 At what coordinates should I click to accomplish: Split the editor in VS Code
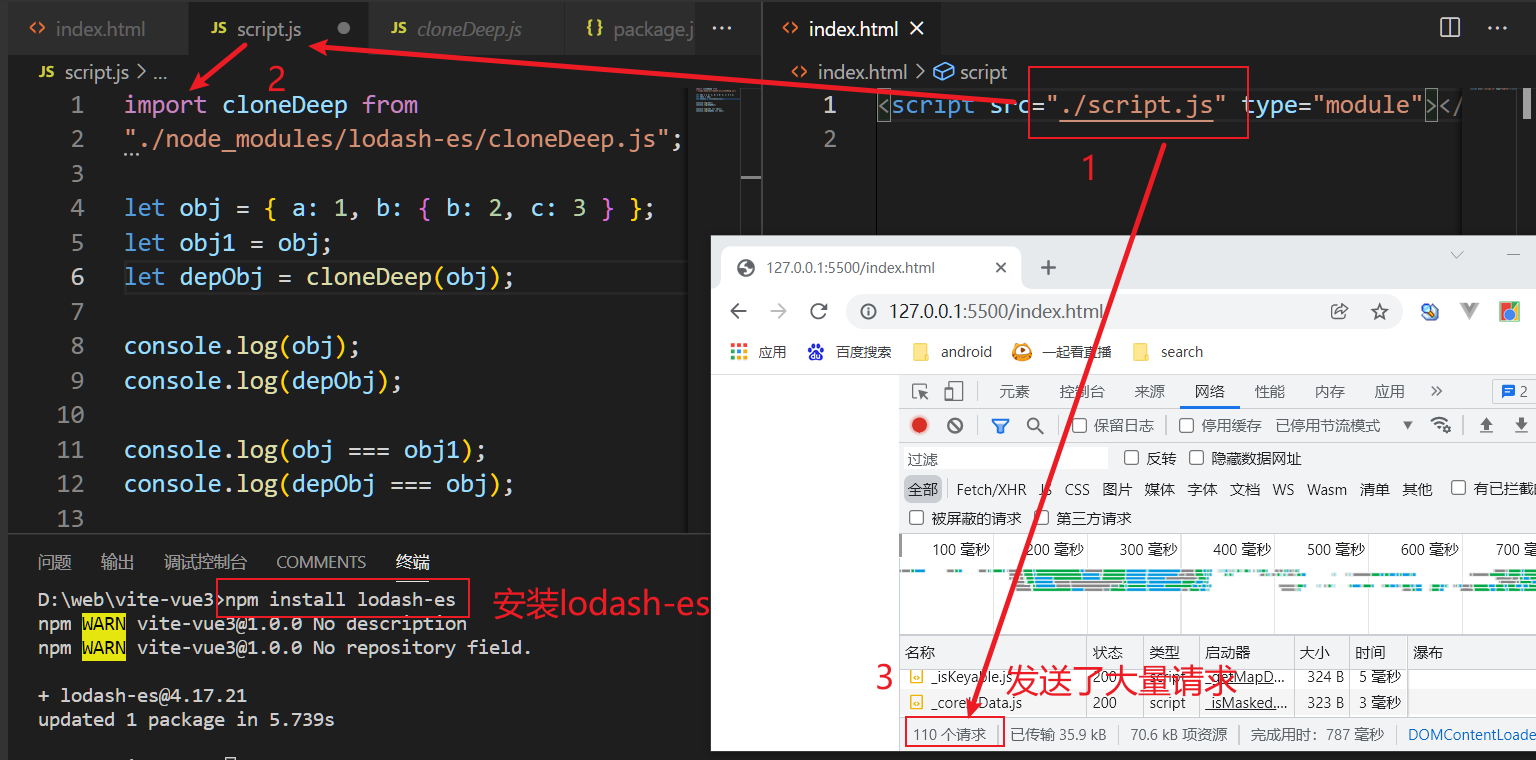[x=1449, y=28]
